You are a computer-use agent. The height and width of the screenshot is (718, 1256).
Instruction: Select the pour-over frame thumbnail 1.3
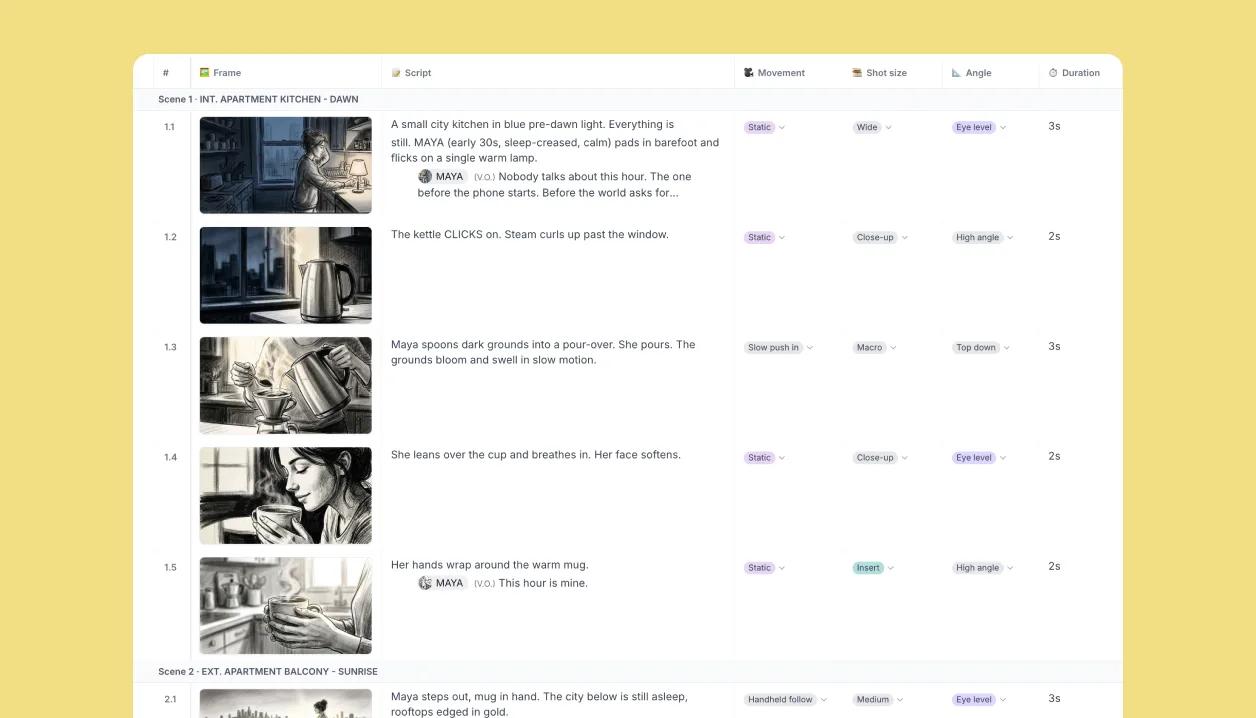[x=285, y=385]
